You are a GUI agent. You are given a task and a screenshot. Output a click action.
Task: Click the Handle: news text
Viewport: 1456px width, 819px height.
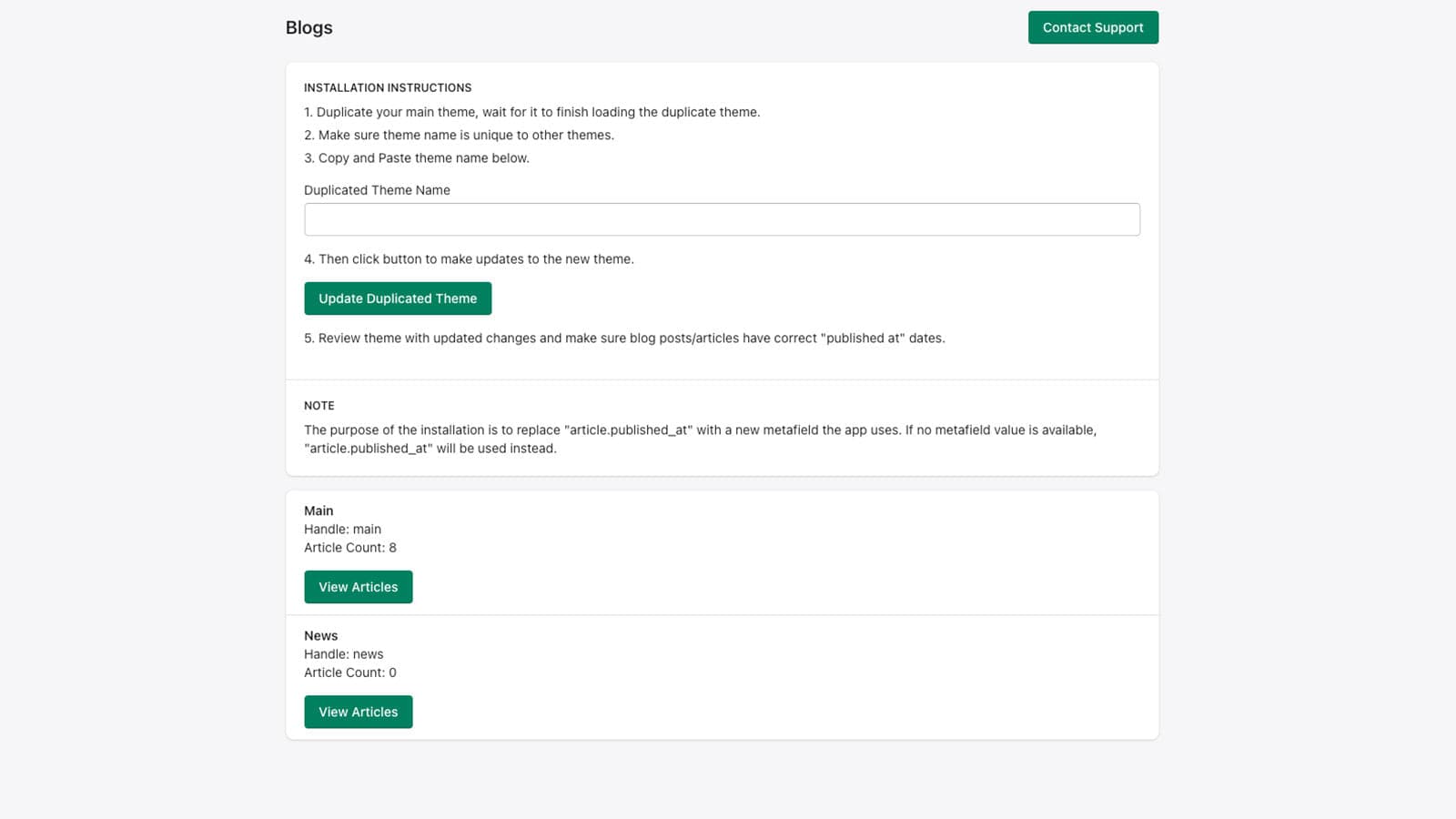[343, 653]
